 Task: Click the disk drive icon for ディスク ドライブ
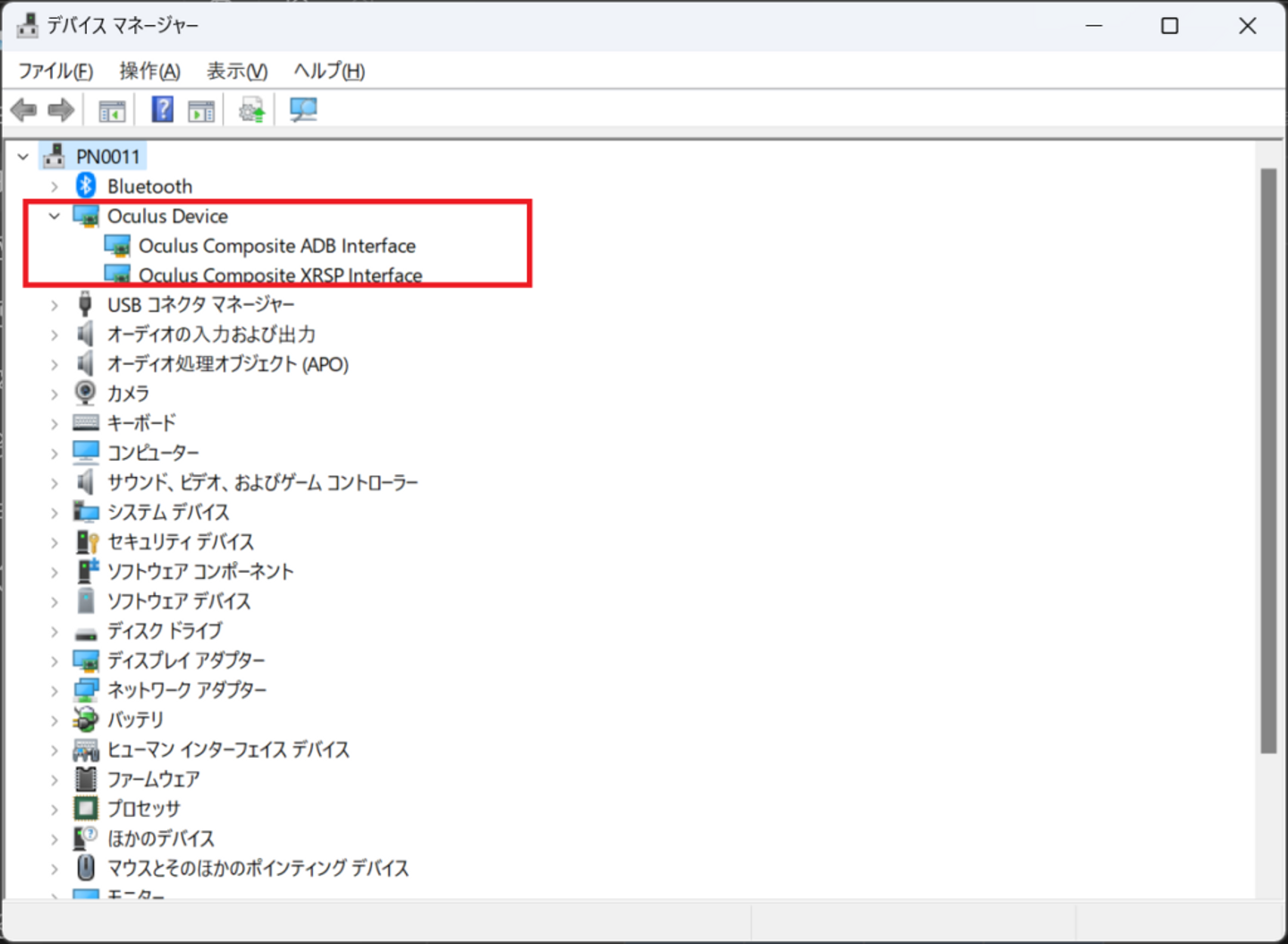(86, 634)
